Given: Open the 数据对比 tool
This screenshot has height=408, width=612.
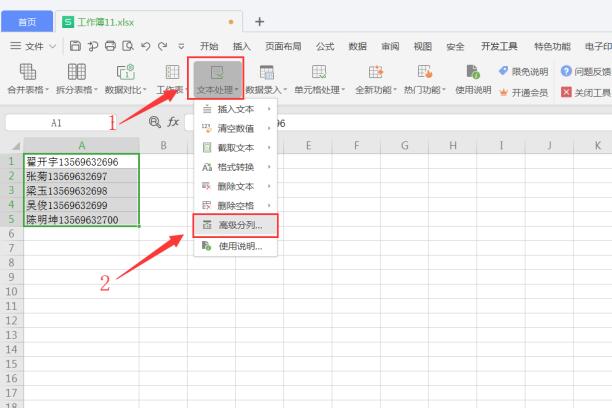Looking at the screenshot, I should click(x=125, y=79).
